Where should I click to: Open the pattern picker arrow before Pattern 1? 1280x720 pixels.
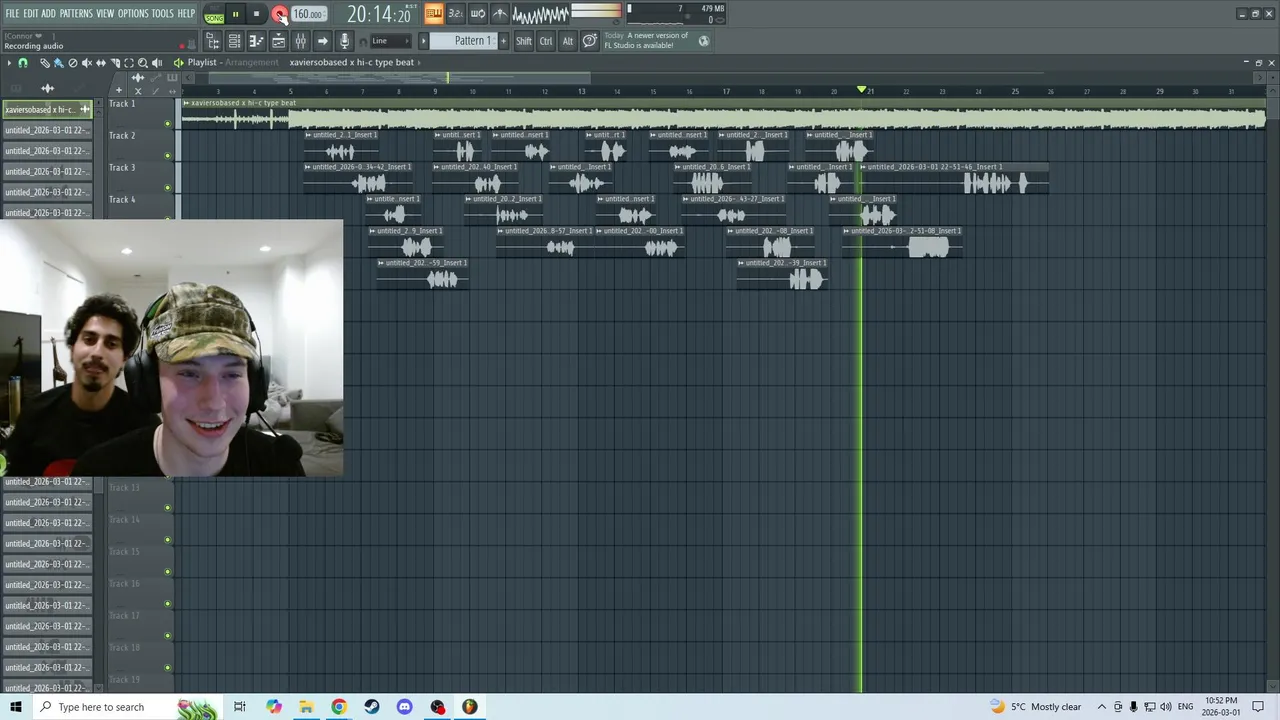coord(423,41)
